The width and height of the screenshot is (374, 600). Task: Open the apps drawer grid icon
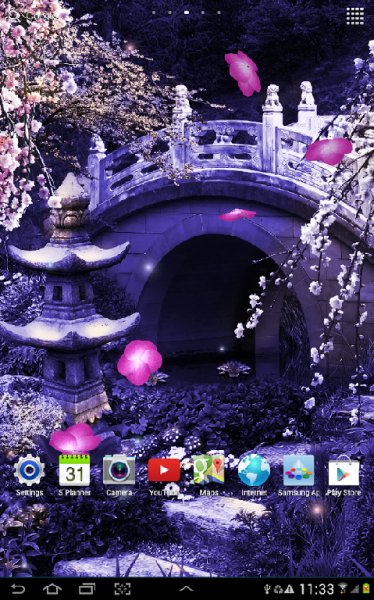coord(355,16)
